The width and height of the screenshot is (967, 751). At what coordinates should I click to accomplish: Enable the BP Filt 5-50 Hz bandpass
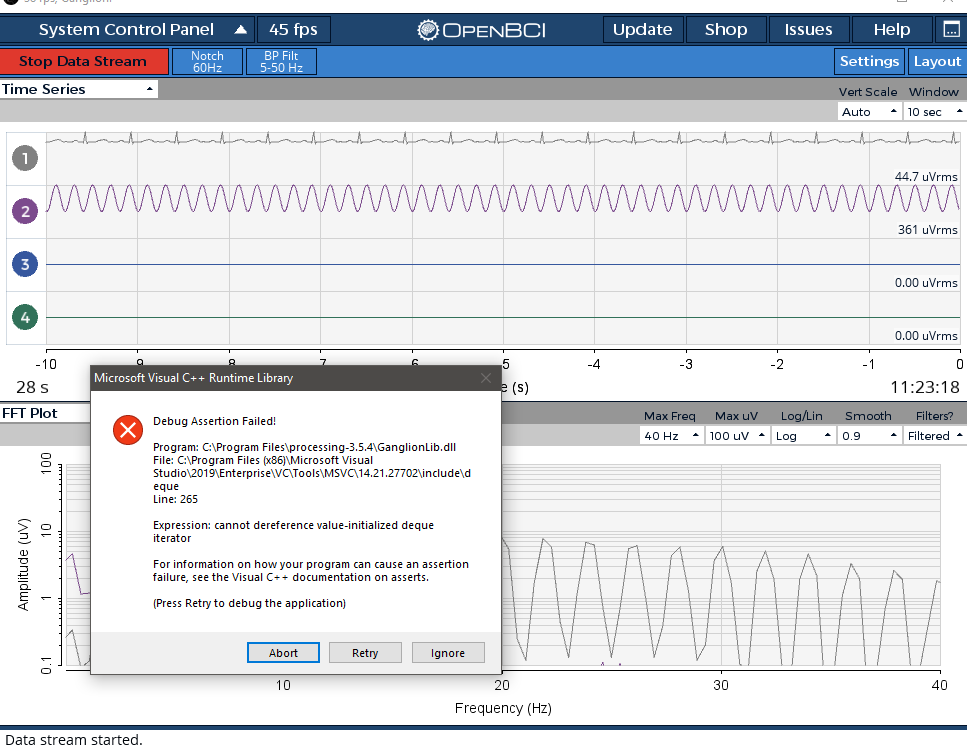[282, 61]
